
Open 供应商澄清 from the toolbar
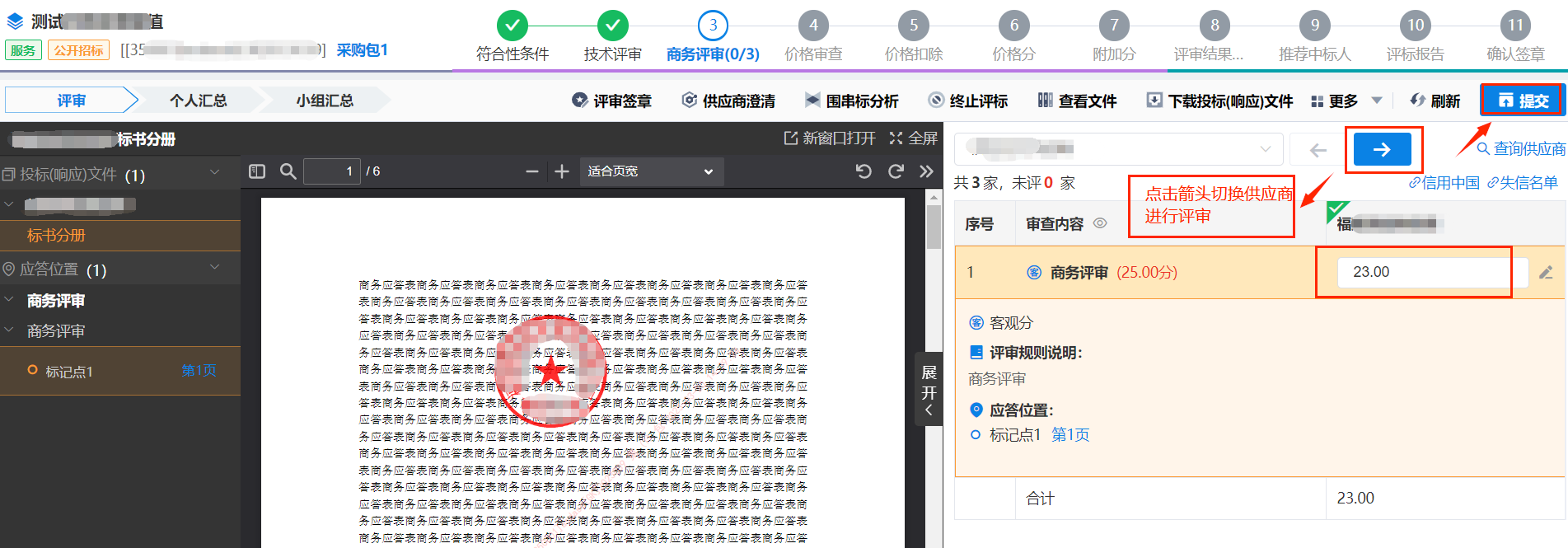pos(728,101)
